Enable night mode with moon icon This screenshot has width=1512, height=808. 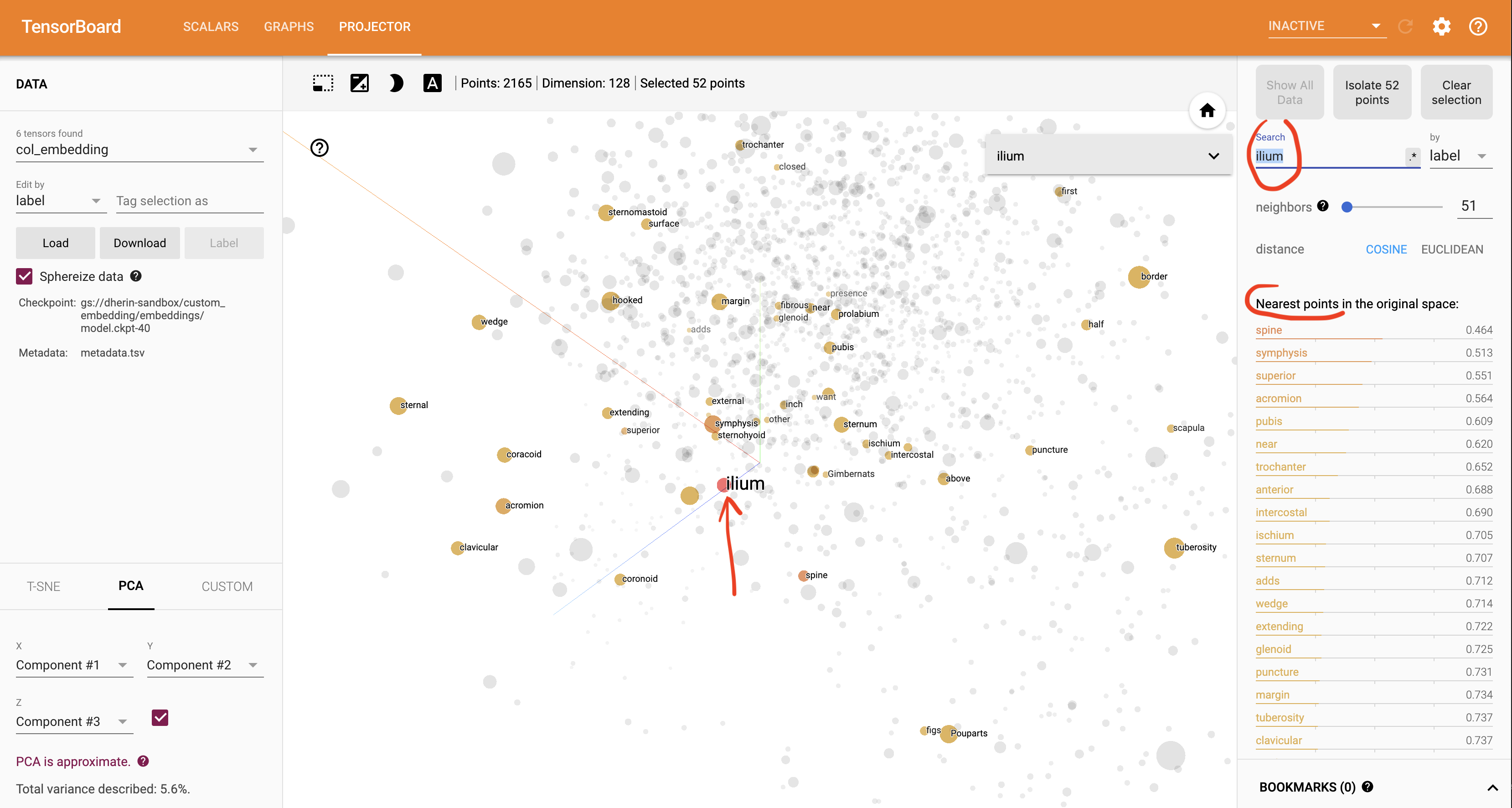396,83
